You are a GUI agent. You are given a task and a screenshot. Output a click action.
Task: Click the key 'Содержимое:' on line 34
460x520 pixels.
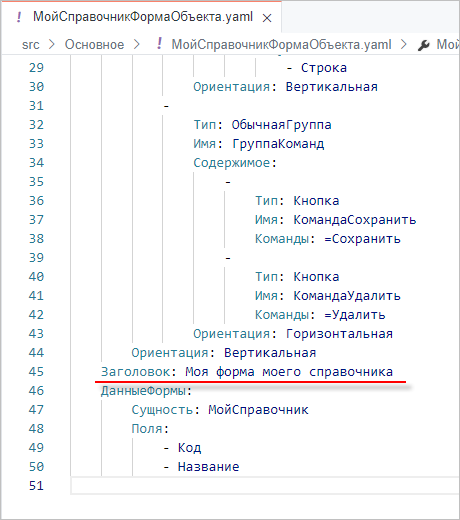pos(235,163)
